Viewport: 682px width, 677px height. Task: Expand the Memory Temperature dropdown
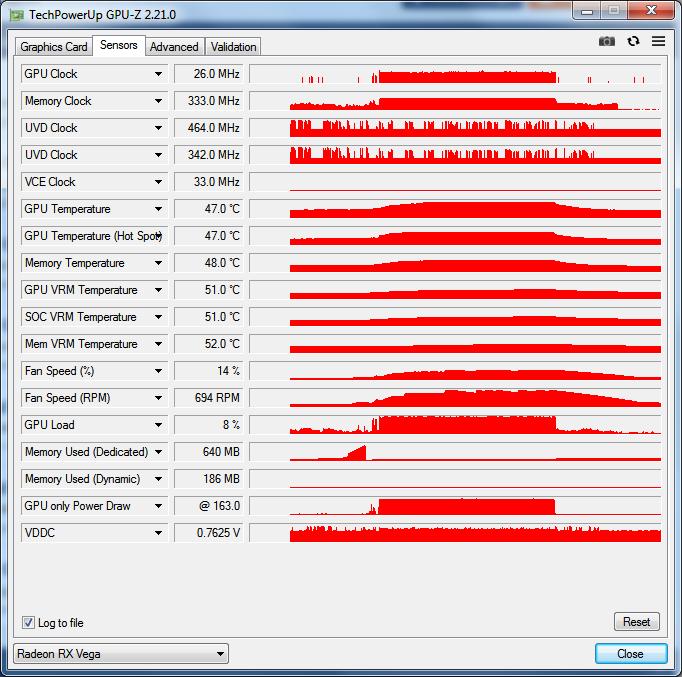(158, 263)
